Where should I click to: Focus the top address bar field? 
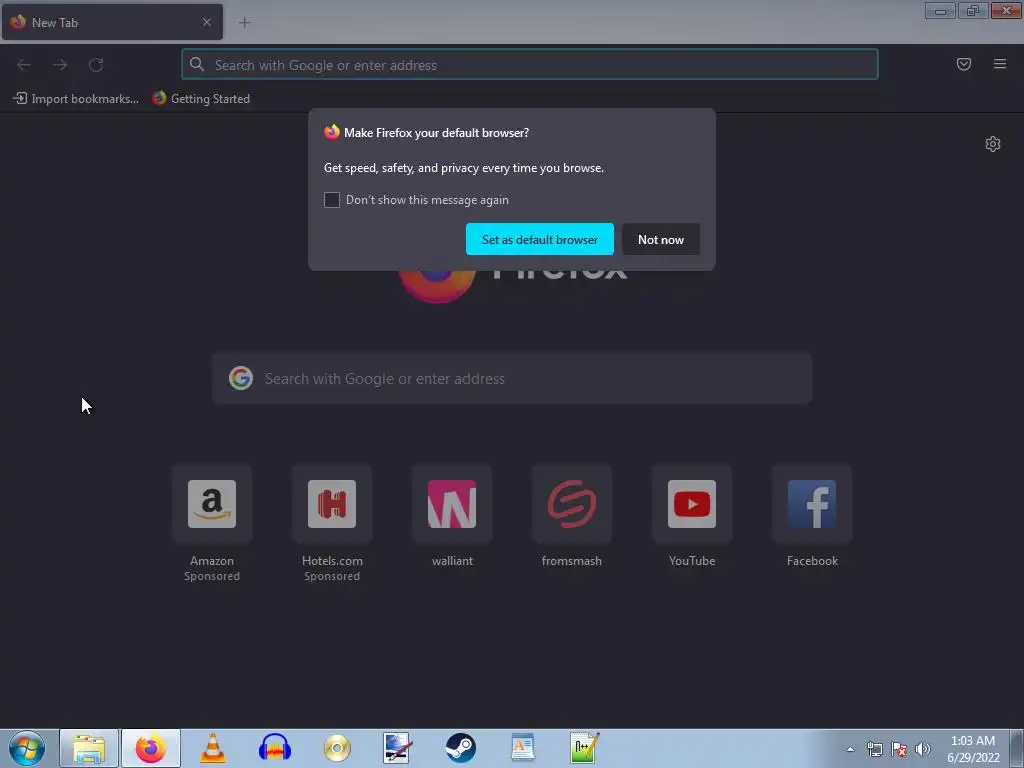click(x=530, y=65)
